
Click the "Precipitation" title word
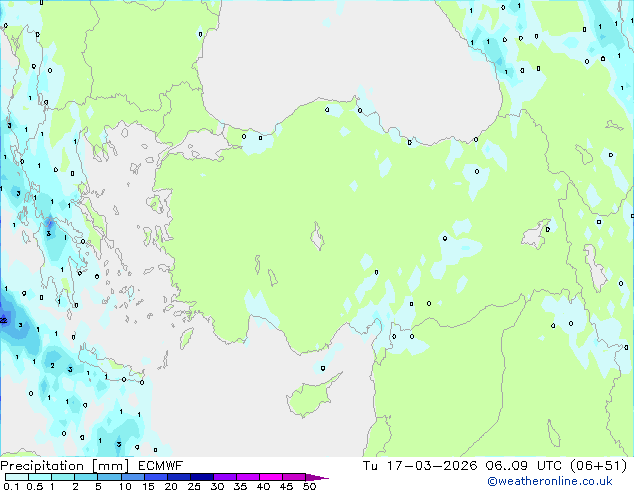tap(42, 466)
